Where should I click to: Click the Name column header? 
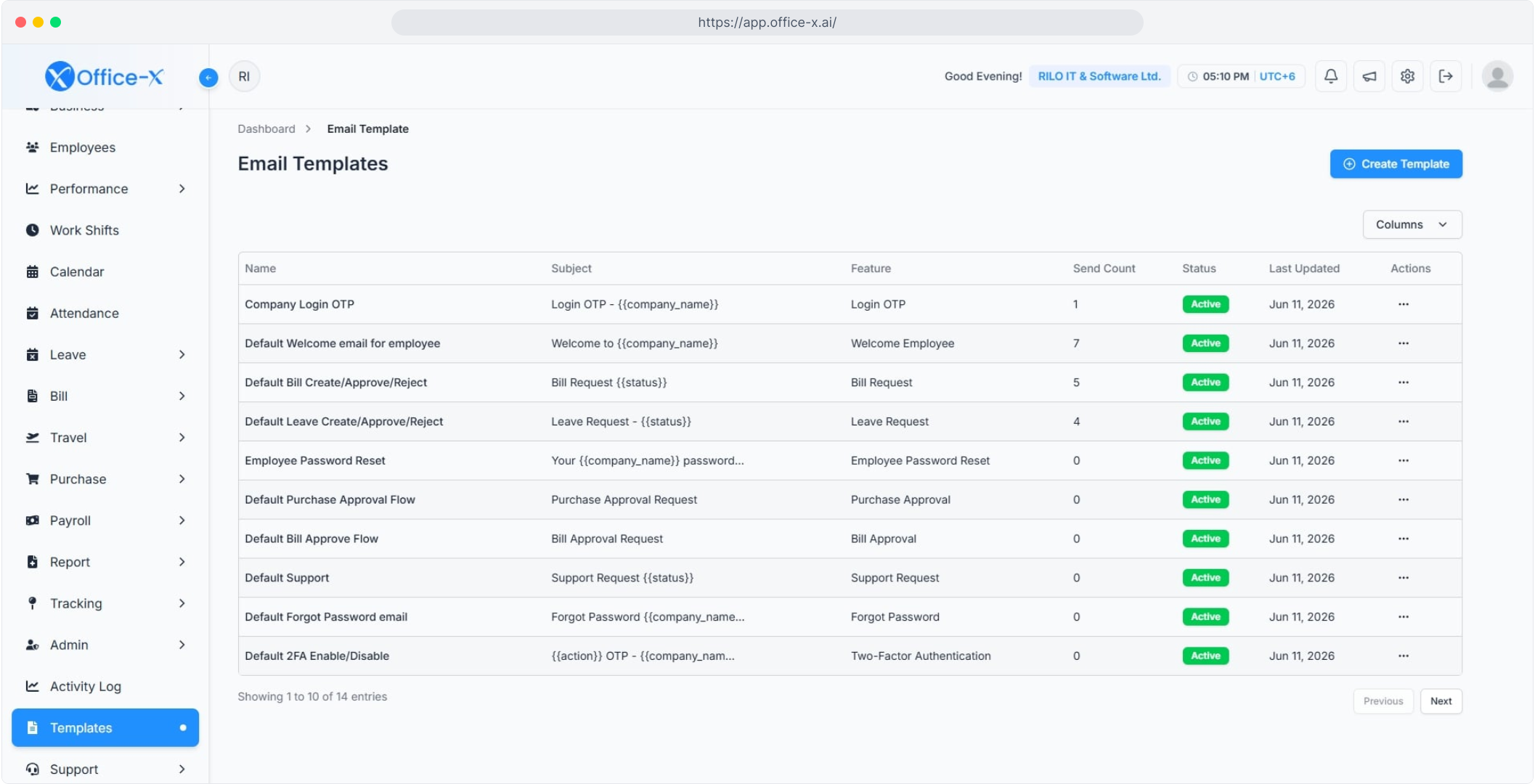click(x=260, y=269)
